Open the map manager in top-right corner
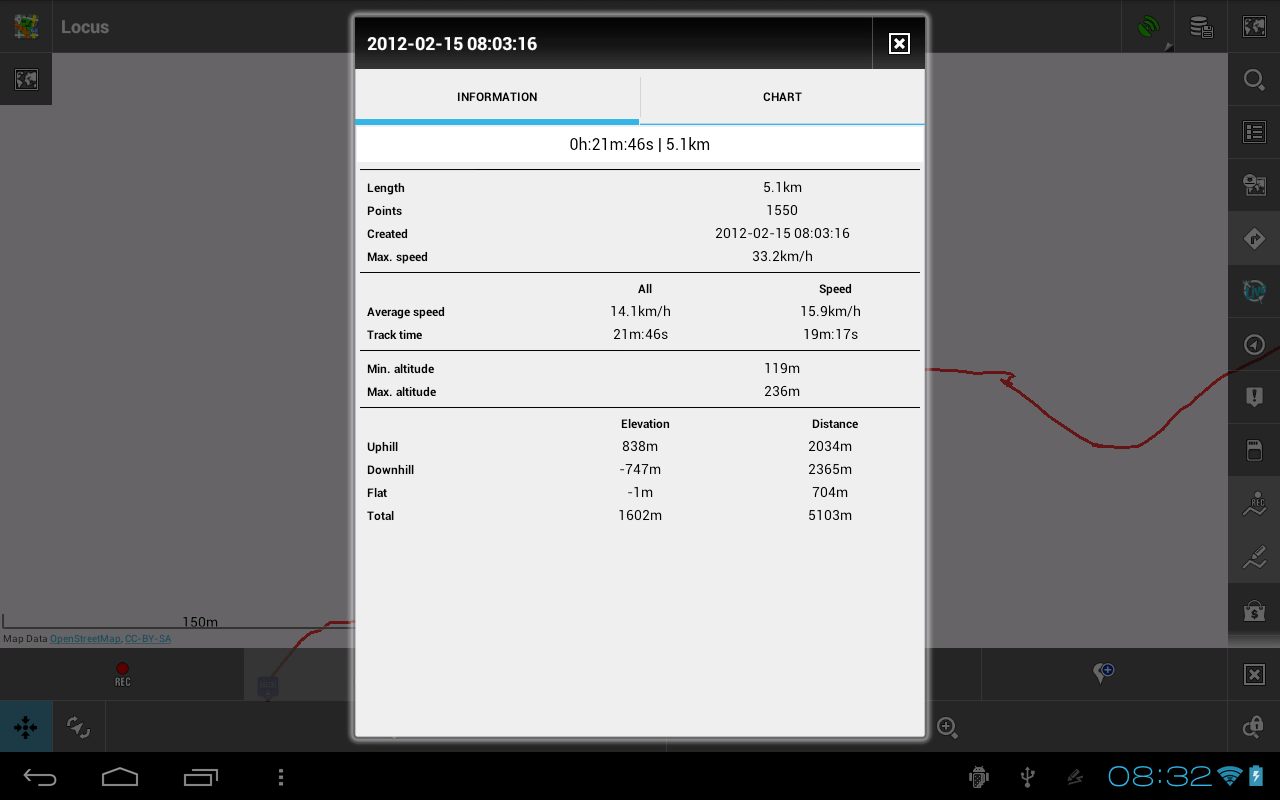Viewport: 1280px width, 800px height. (1254, 27)
